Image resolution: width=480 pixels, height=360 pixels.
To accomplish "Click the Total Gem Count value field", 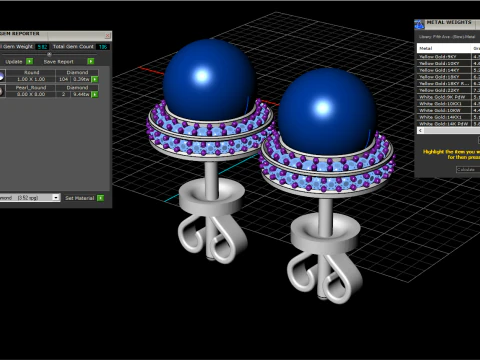I will pyautogui.click(x=103, y=47).
